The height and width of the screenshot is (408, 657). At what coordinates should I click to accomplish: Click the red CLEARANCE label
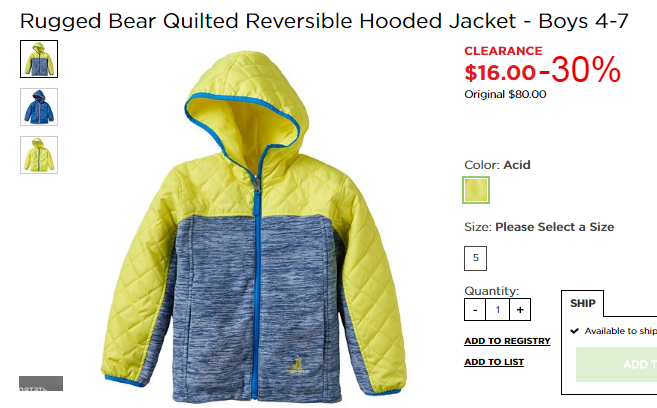(x=503, y=51)
